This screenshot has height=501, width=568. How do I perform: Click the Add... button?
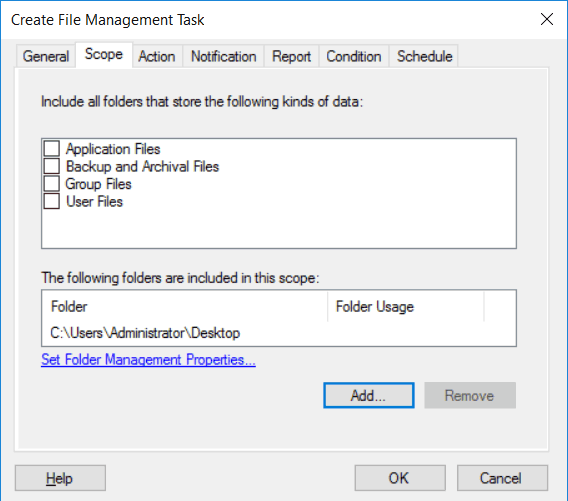pyautogui.click(x=369, y=395)
